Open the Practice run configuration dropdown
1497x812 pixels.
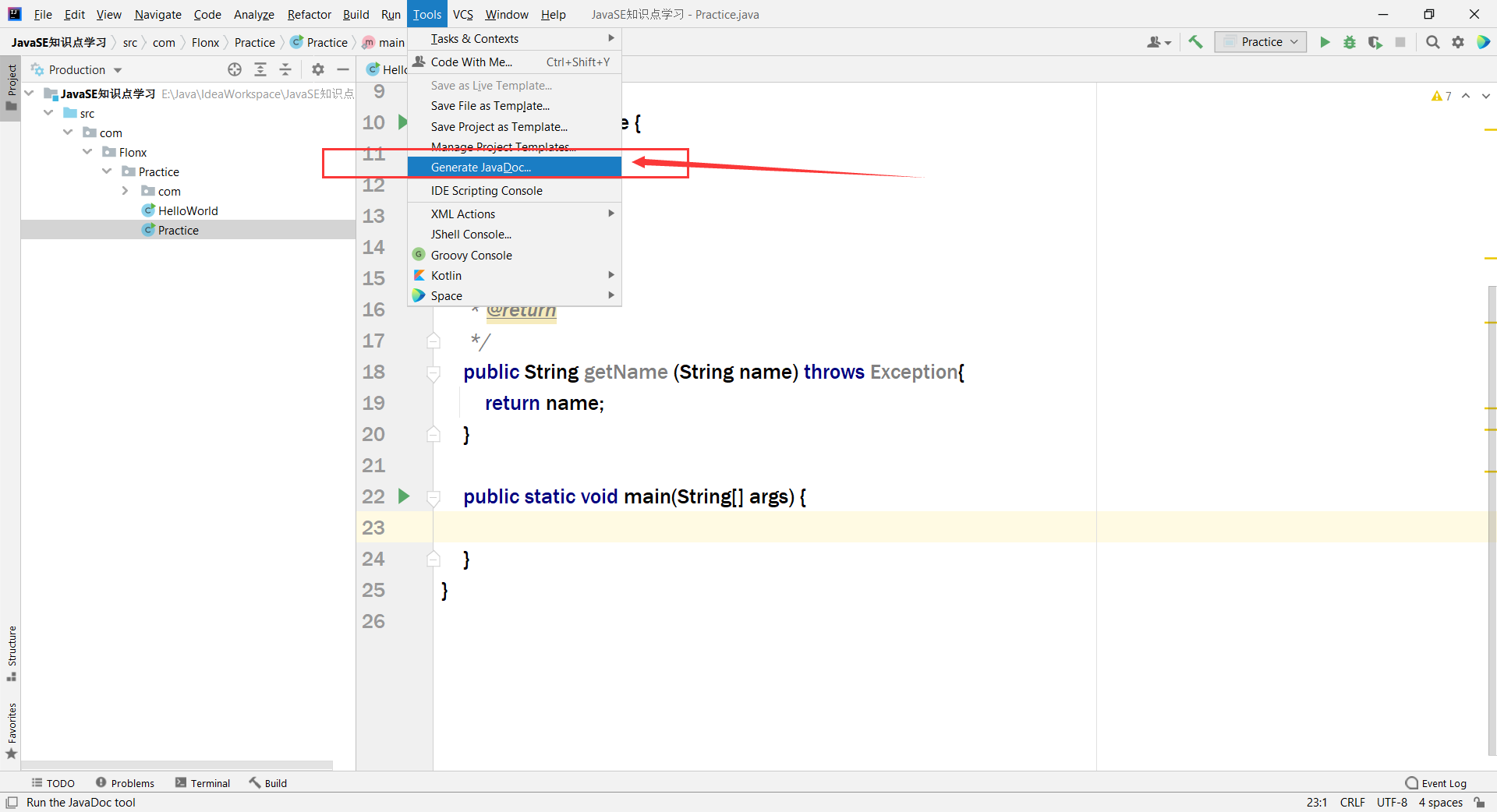click(x=1260, y=42)
